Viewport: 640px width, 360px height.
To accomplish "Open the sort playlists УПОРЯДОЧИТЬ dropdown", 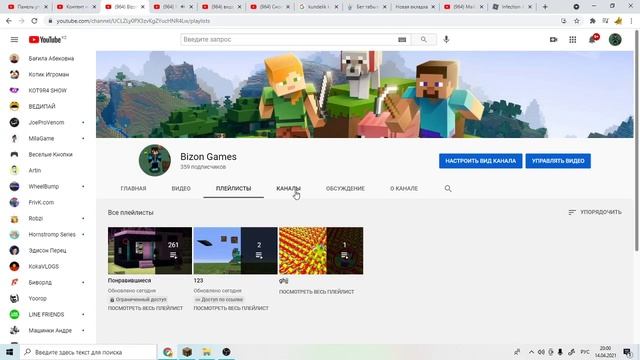I will click(x=595, y=212).
